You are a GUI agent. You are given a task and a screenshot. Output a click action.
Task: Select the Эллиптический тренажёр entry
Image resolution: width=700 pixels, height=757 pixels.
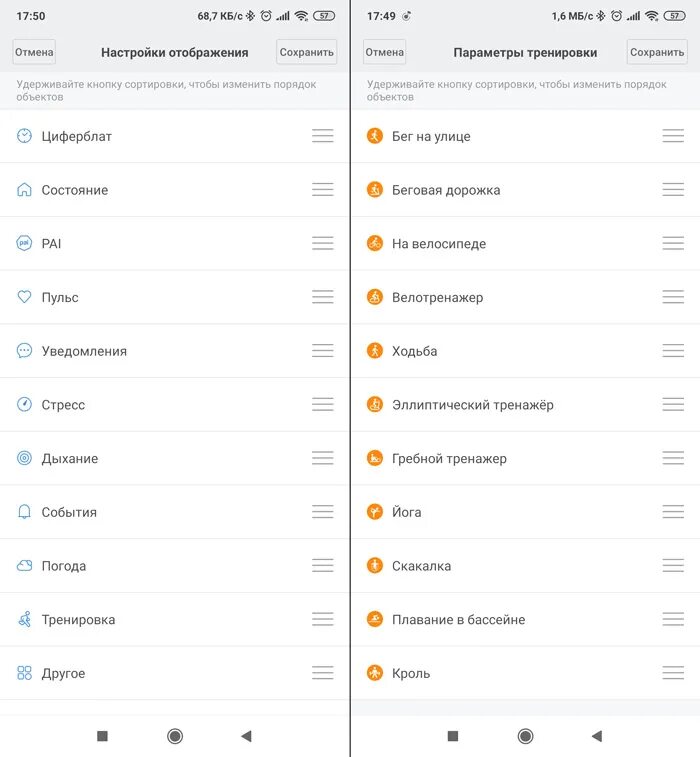tap(525, 405)
